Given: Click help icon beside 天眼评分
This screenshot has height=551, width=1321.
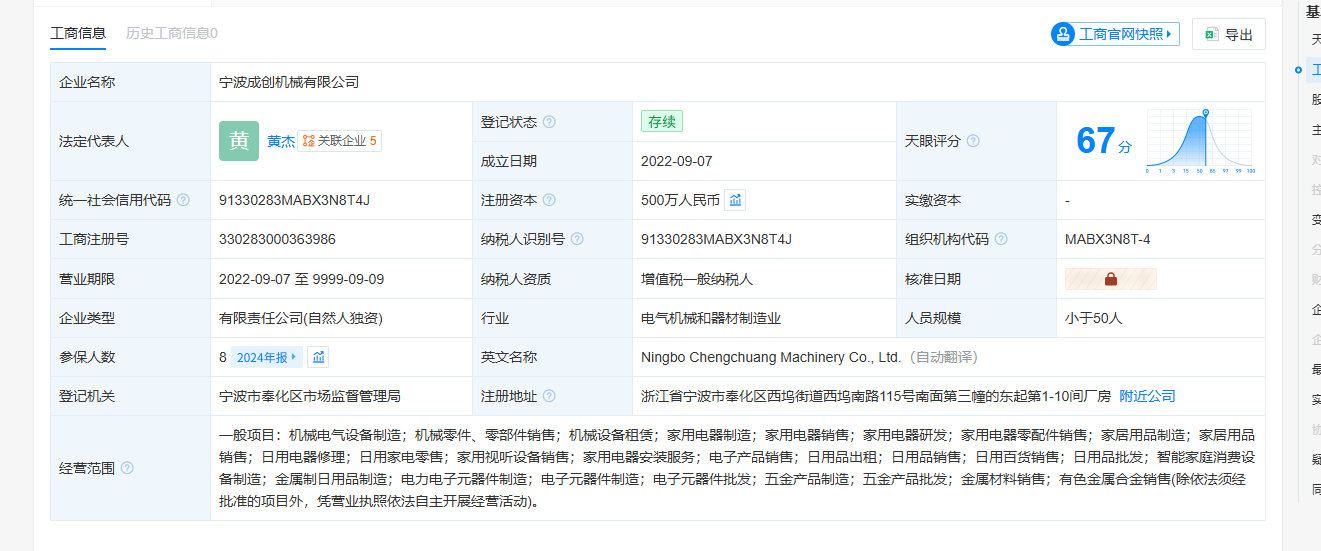Looking at the screenshot, I should pyautogui.click(x=973, y=141).
